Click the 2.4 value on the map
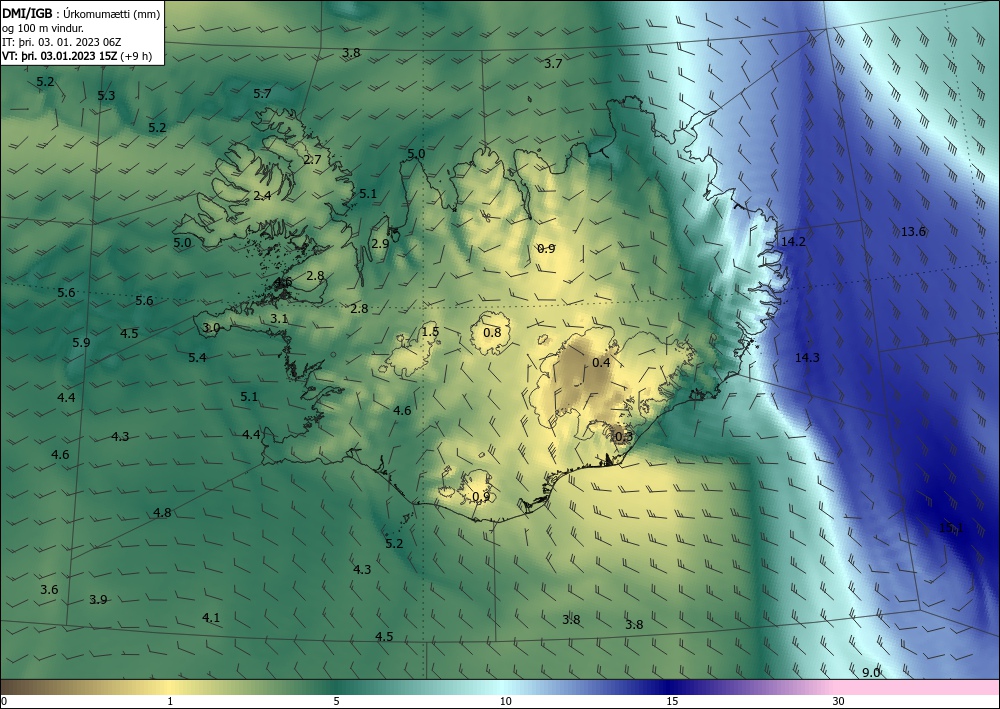 pos(262,195)
